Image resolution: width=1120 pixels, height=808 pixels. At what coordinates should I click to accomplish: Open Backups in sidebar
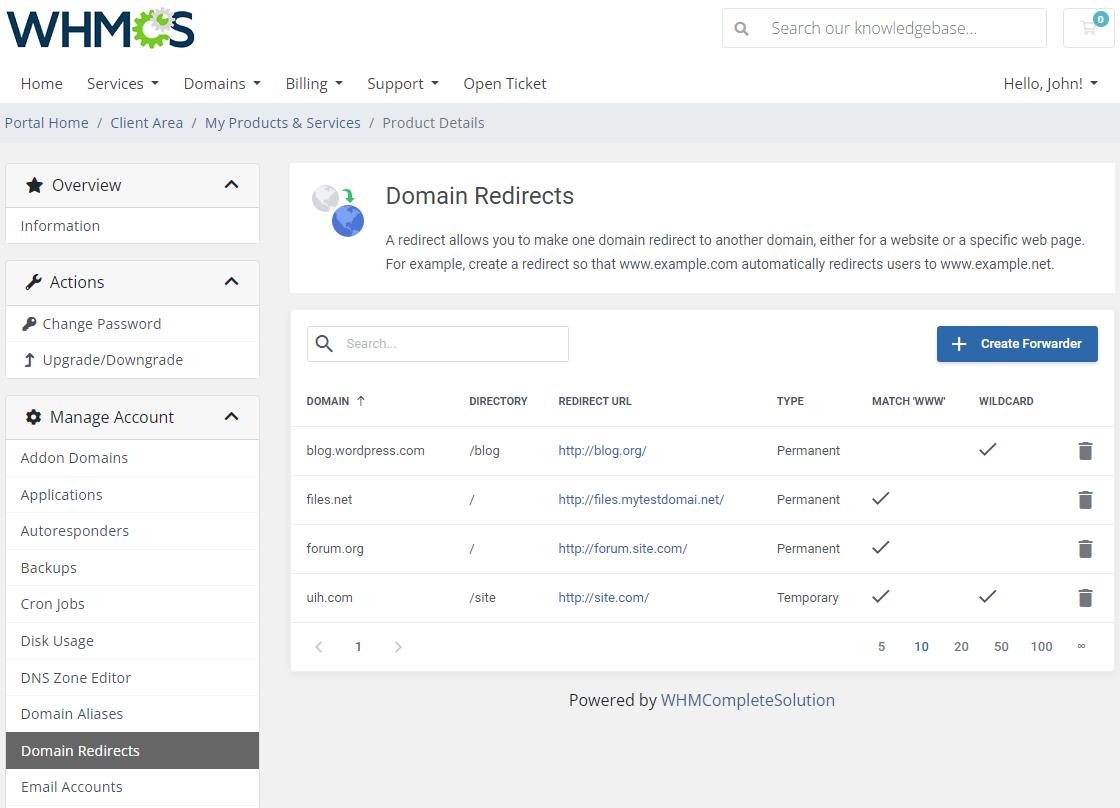132,568
